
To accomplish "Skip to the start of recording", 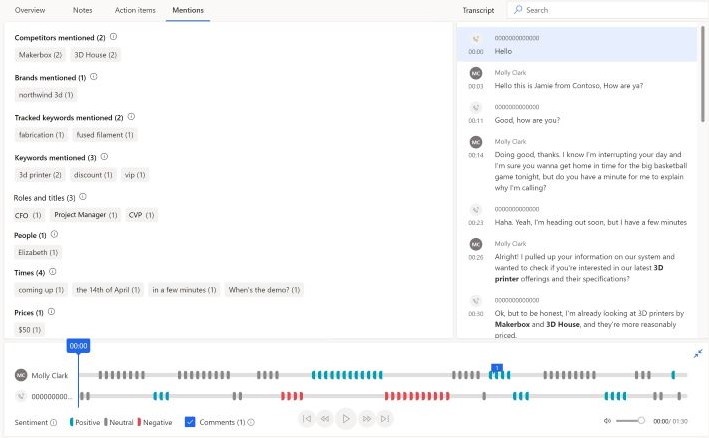I will click(307, 419).
